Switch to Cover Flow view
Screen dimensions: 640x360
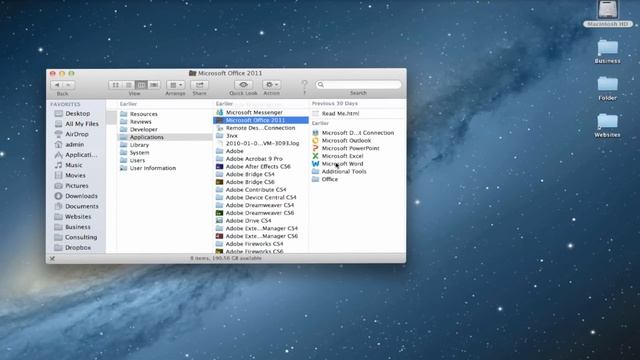(x=154, y=85)
